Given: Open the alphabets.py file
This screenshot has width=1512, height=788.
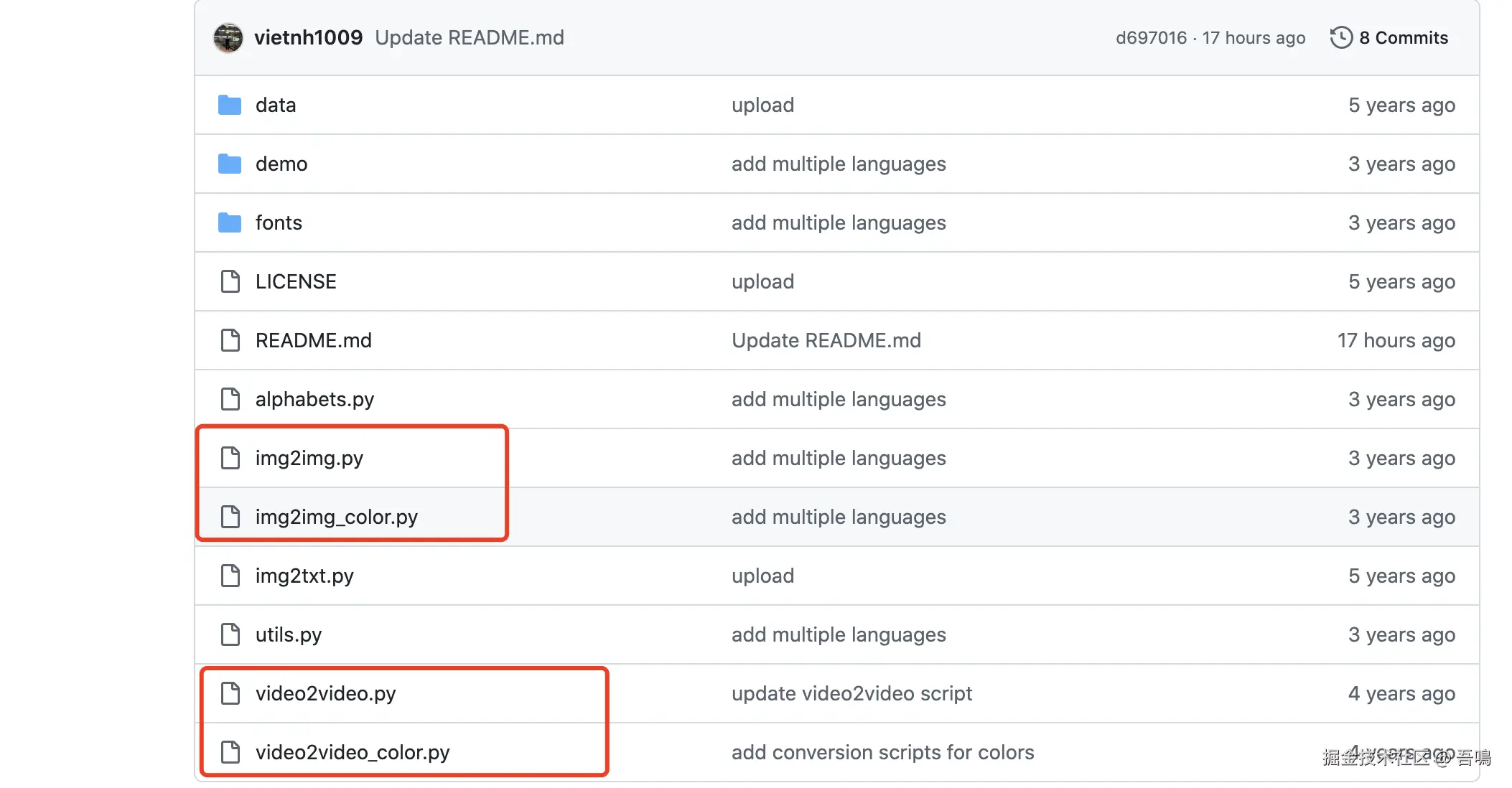Looking at the screenshot, I should [x=314, y=399].
